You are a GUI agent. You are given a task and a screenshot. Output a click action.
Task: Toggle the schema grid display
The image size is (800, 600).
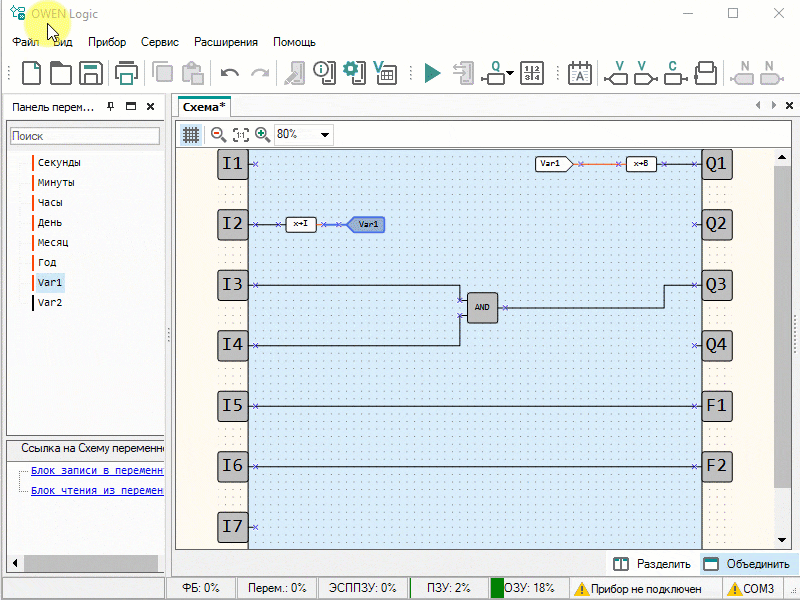coord(191,135)
